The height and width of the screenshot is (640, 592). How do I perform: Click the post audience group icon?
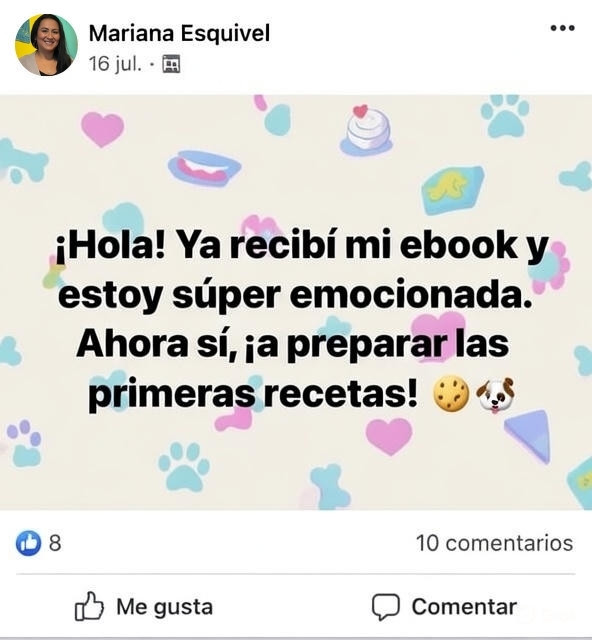(171, 64)
